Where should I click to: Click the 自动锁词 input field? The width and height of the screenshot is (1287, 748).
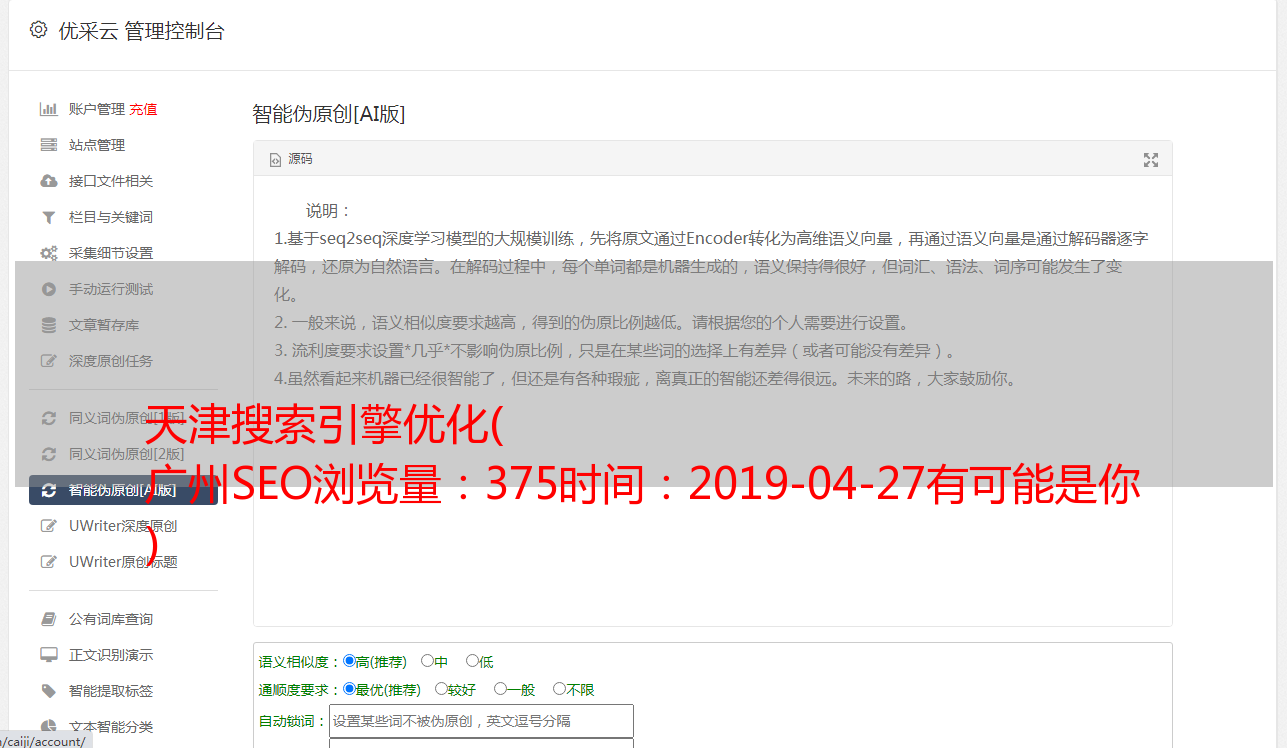(481, 721)
